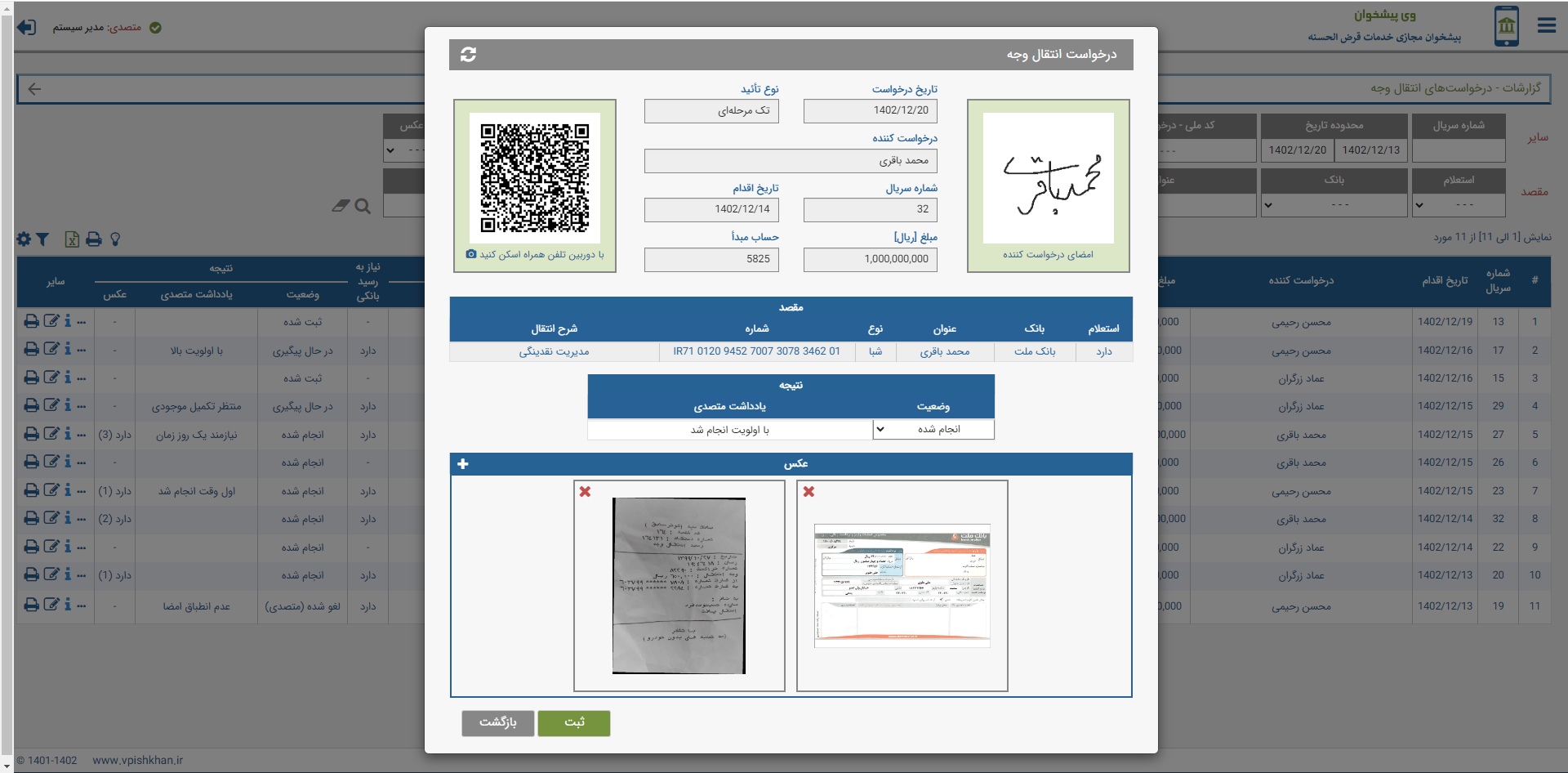This screenshot has width=1568, height=773.
Task: Open the handwritten paper thumbnail image
Action: click(x=679, y=586)
